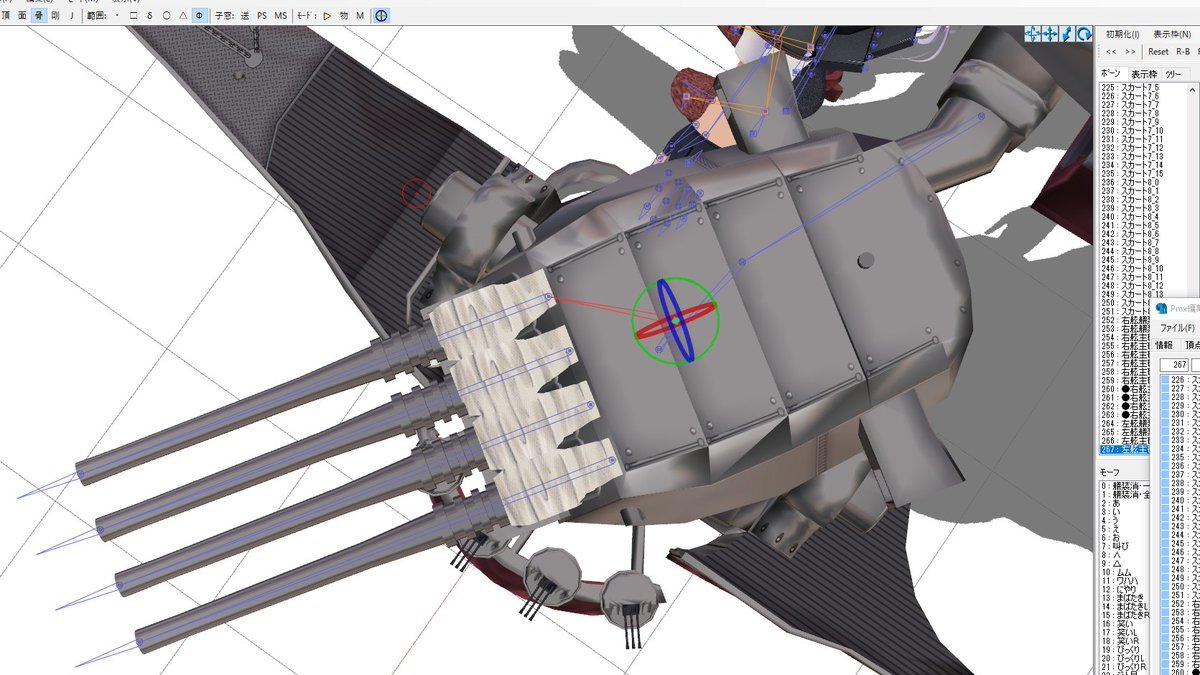Toggle the colored axis manipulator icon
The image size is (1200, 675).
coord(382,16)
